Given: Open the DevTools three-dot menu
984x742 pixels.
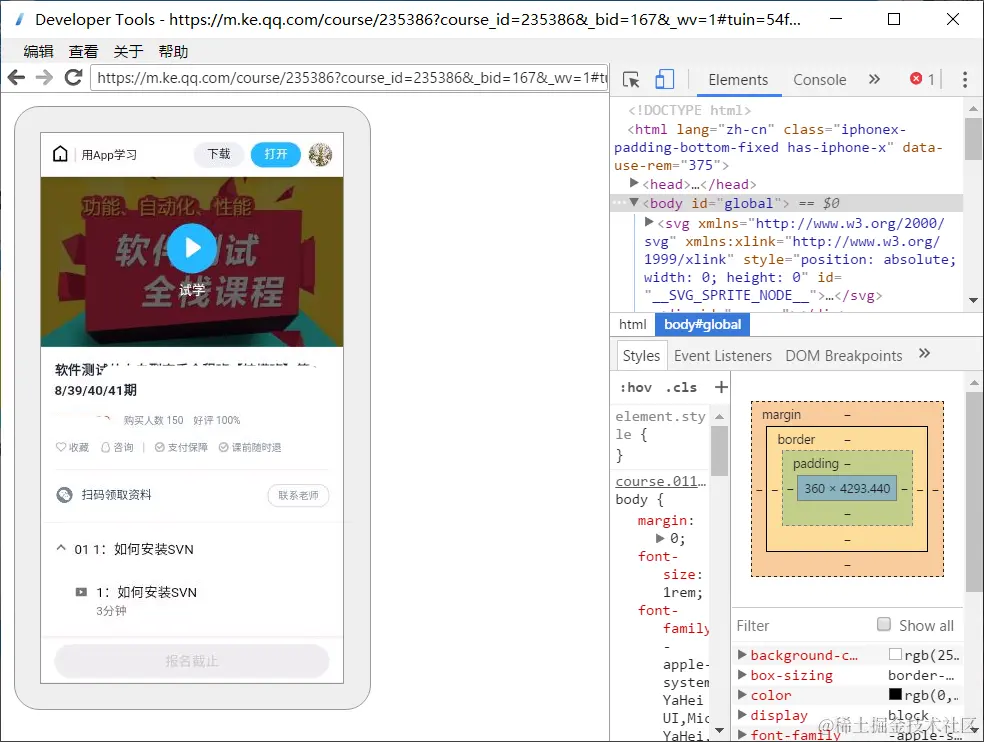Looking at the screenshot, I should pos(965,79).
